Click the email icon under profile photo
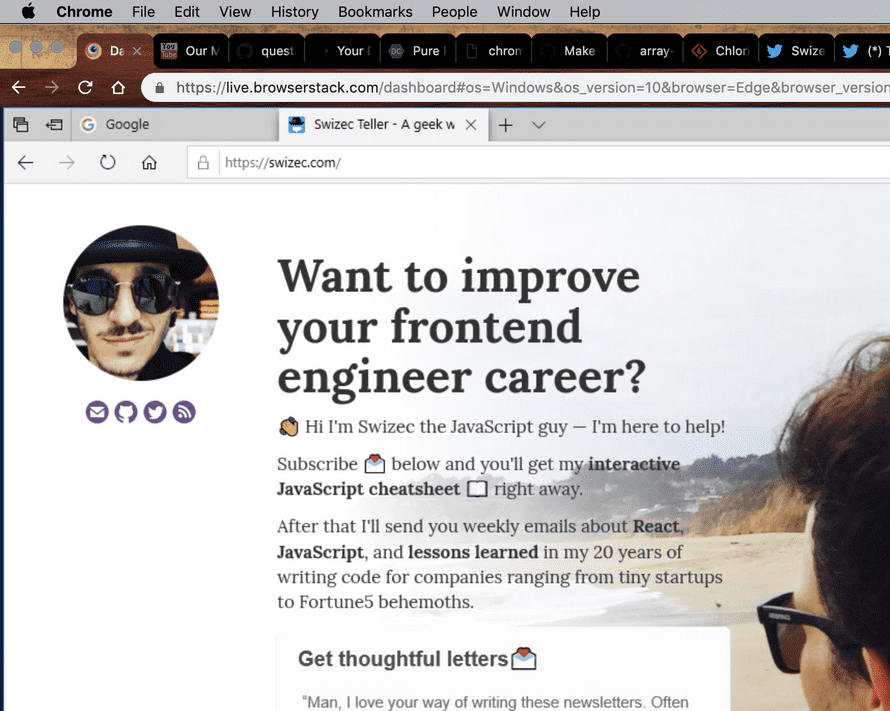This screenshot has width=890, height=711. tap(97, 412)
